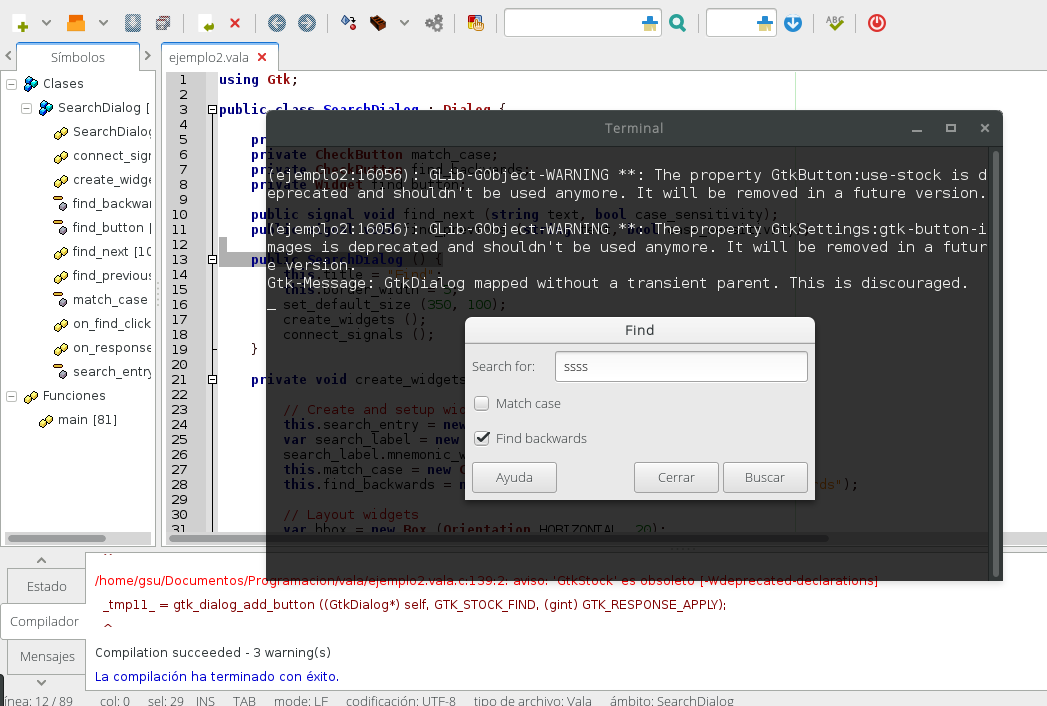
Task: Save the document via the Save icon
Action: click(132, 22)
